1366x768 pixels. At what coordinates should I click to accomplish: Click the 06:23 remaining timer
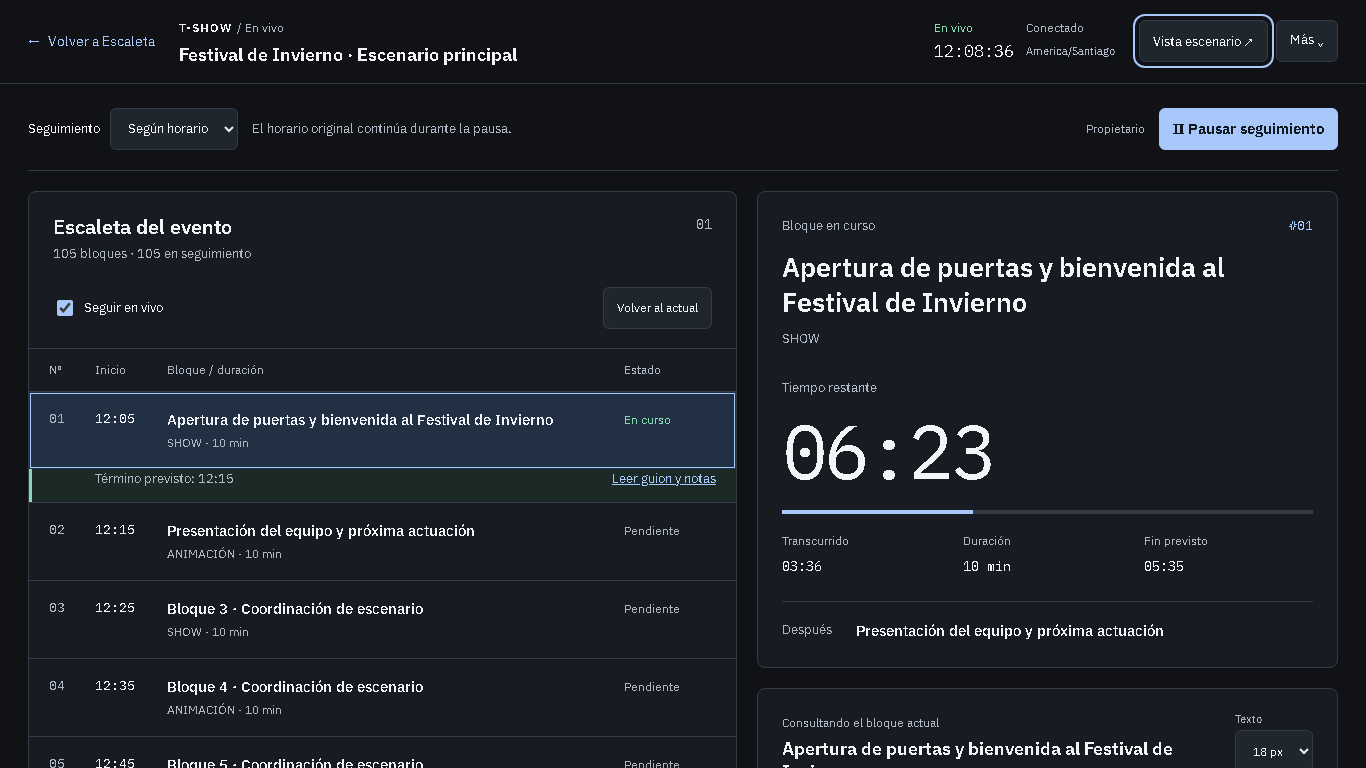(x=888, y=454)
